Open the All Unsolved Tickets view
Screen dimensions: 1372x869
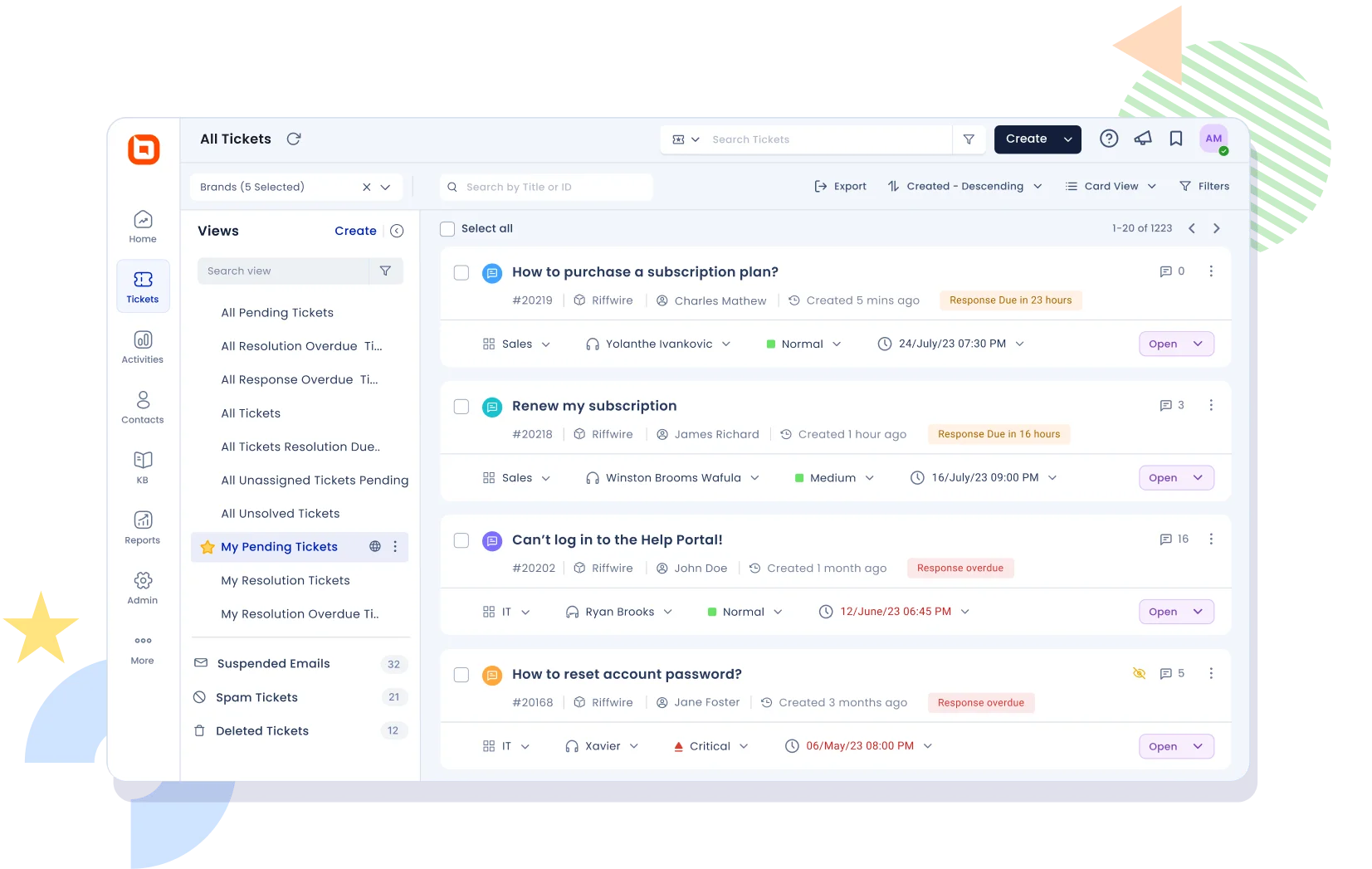tap(281, 513)
